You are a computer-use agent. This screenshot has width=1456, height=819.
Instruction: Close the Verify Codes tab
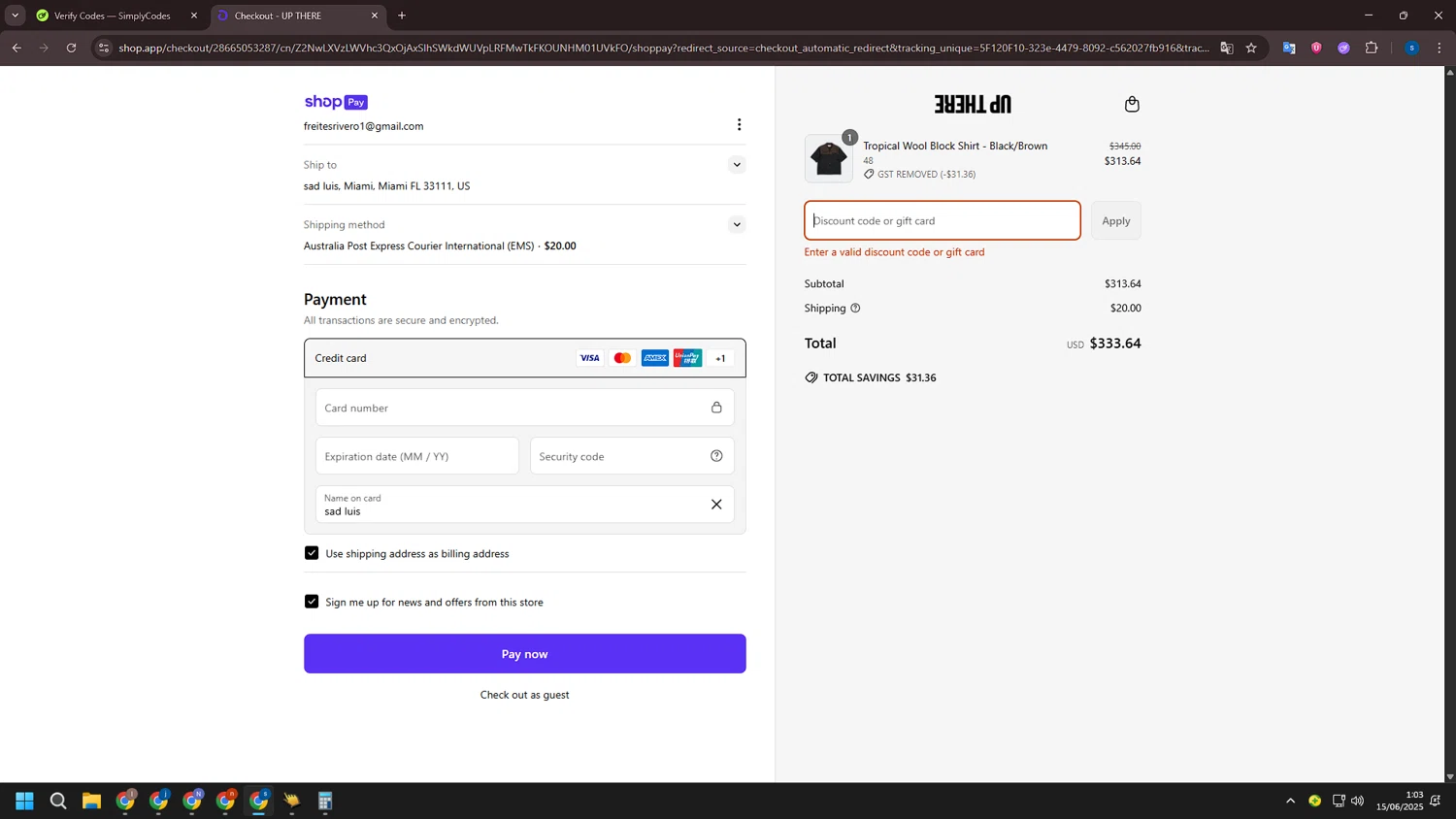pyautogui.click(x=193, y=16)
